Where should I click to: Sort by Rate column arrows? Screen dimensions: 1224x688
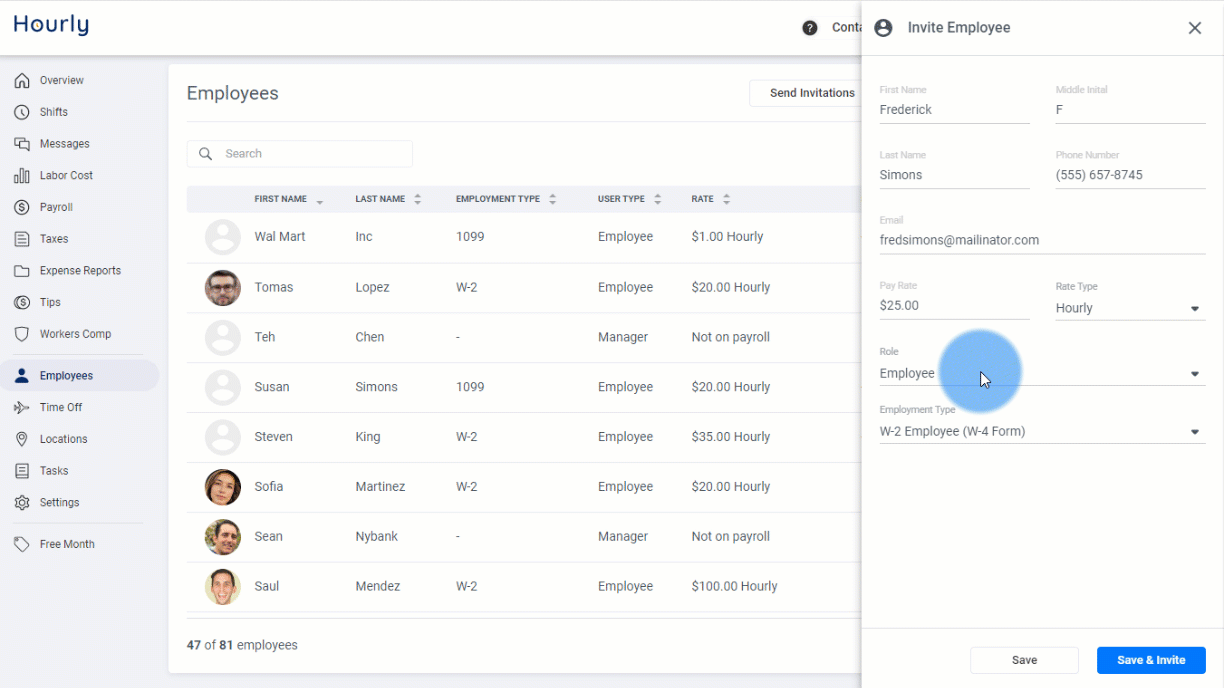[x=727, y=199]
